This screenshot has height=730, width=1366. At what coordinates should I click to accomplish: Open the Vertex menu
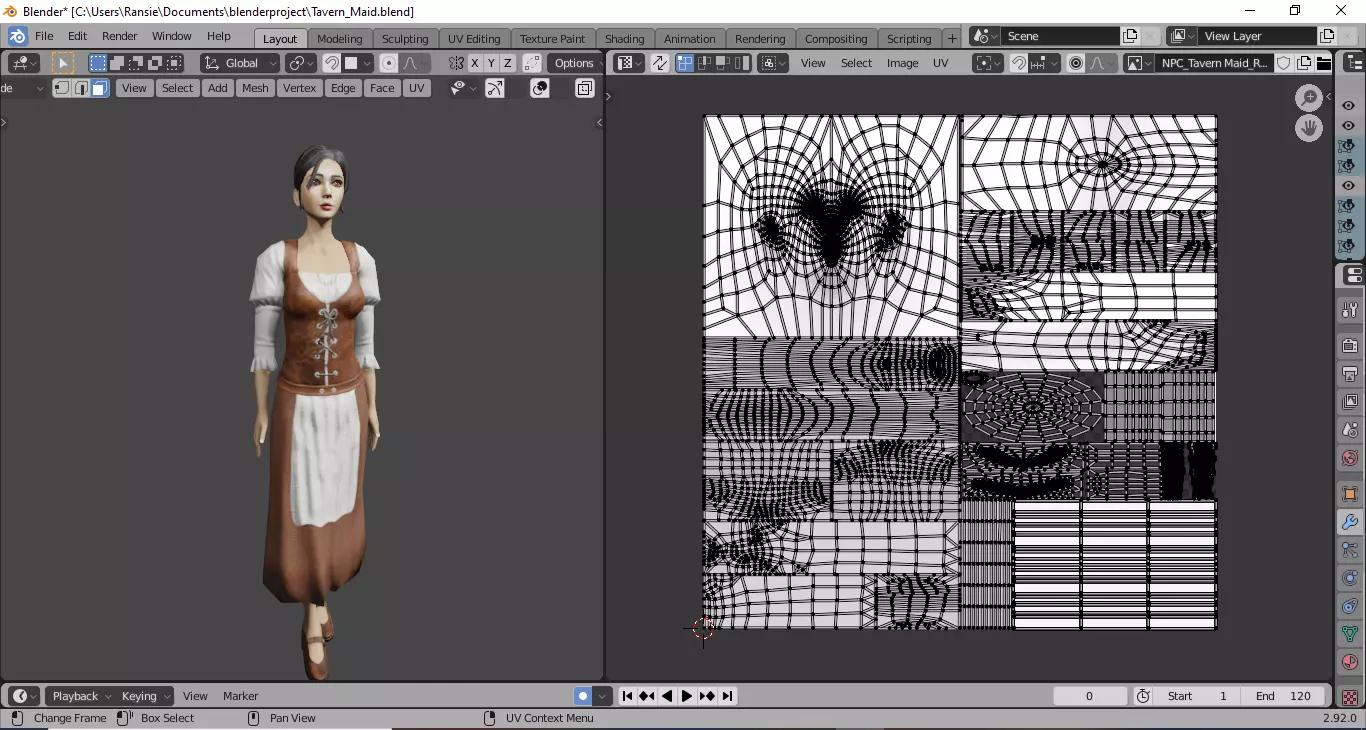coord(299,88)
